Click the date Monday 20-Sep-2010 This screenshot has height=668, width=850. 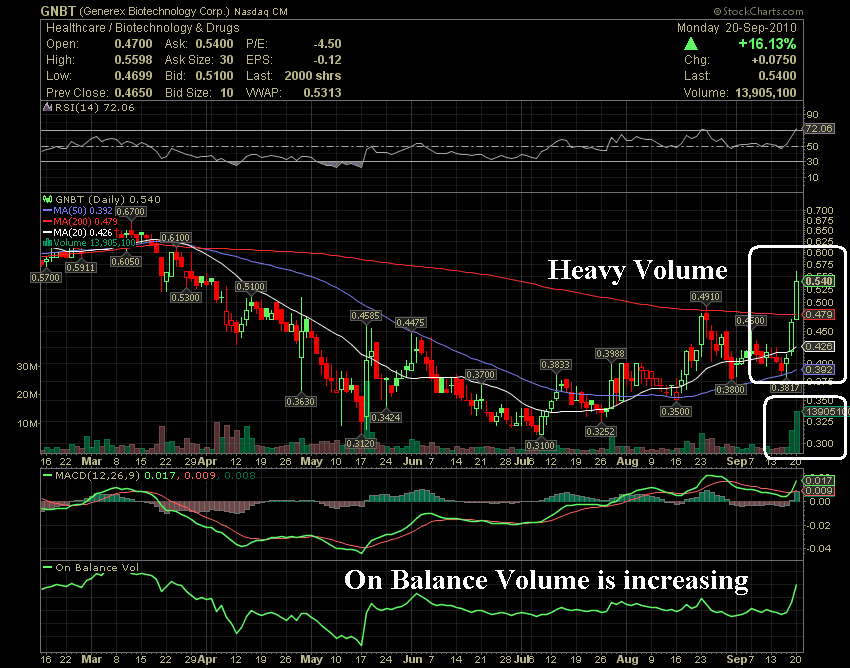pyautogui.click(x=737, y=28)
